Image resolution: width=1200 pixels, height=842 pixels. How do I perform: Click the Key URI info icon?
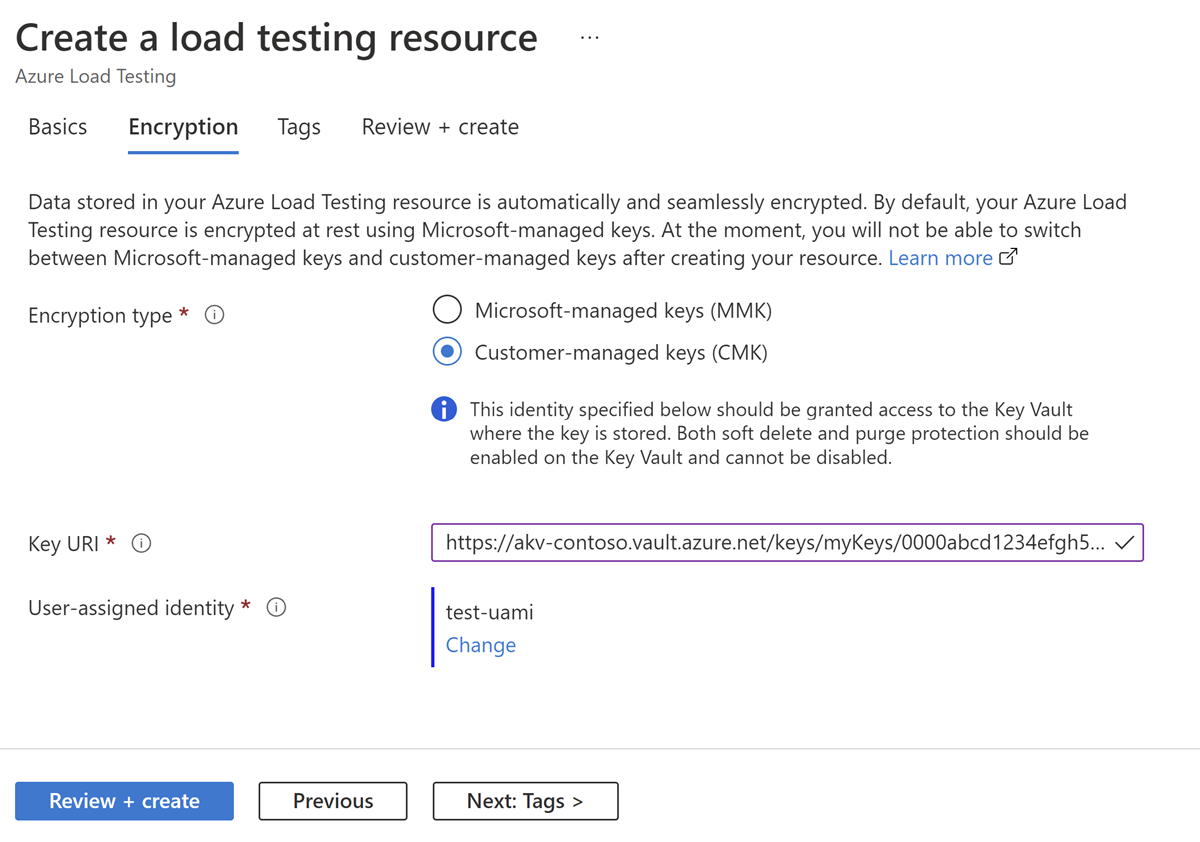tap(141, 543)
